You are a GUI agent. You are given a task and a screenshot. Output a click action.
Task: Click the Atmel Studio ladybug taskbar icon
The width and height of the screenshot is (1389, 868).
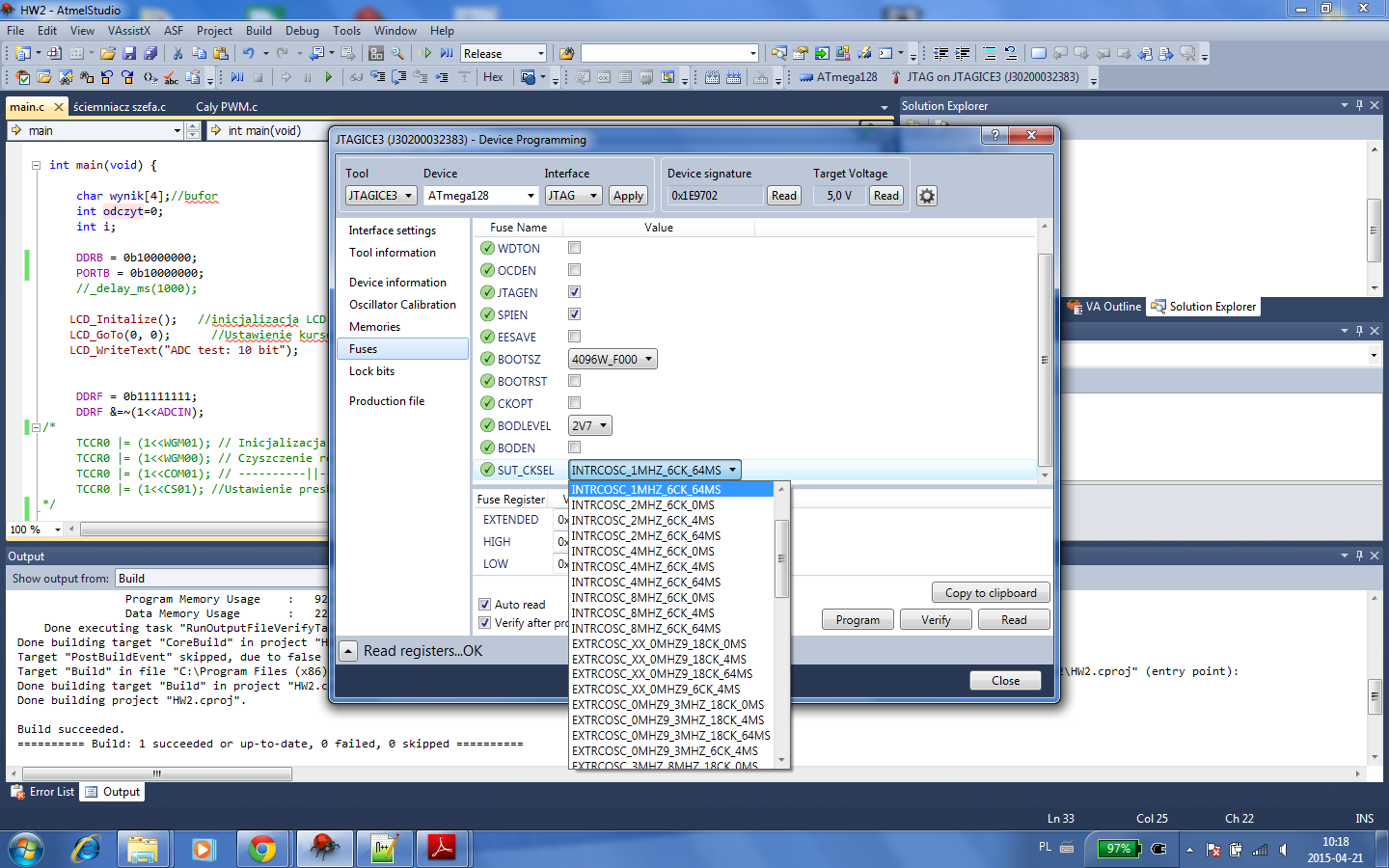click(x=325, y=849)
